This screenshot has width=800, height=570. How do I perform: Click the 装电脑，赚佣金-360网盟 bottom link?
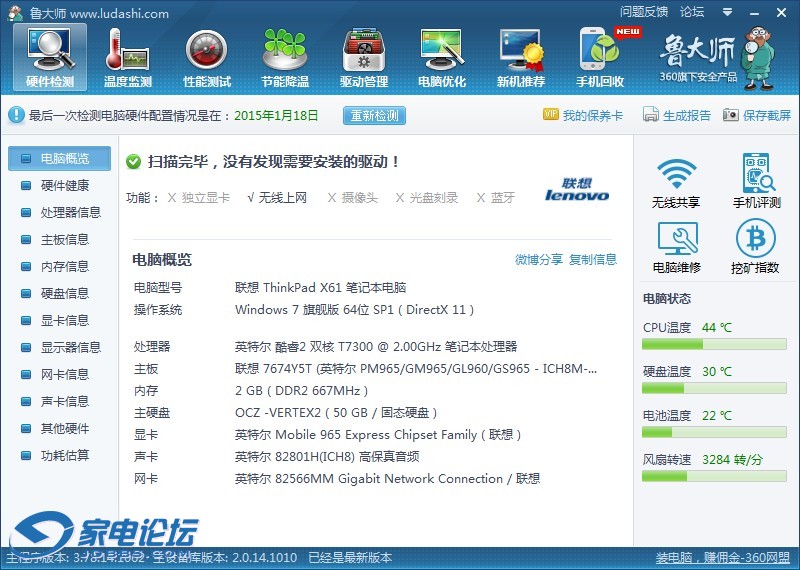coord(722,558)
